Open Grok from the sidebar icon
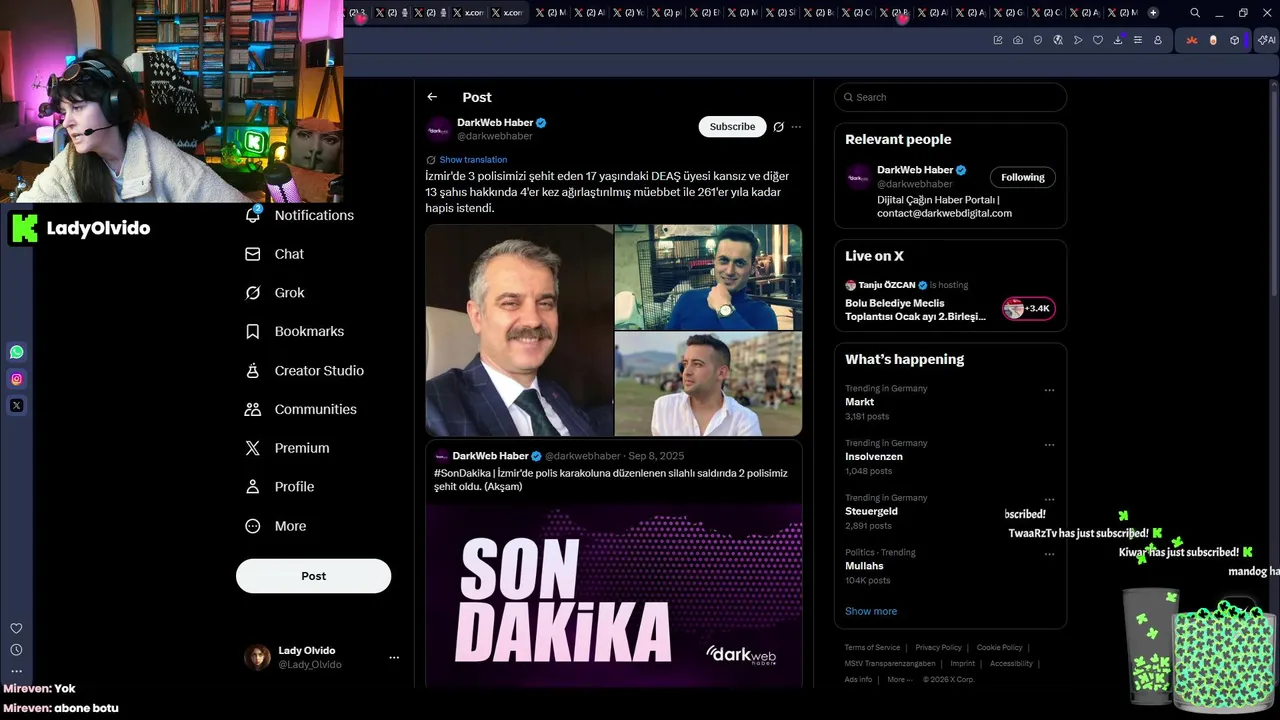The image size is (1280, 720). tap(253, 293)
